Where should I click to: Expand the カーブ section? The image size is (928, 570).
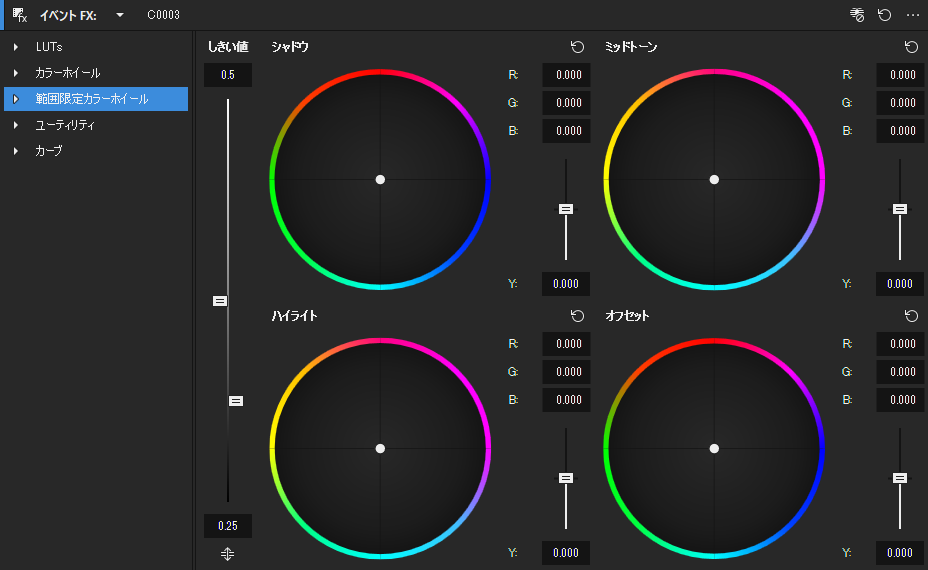pos(16,151)
